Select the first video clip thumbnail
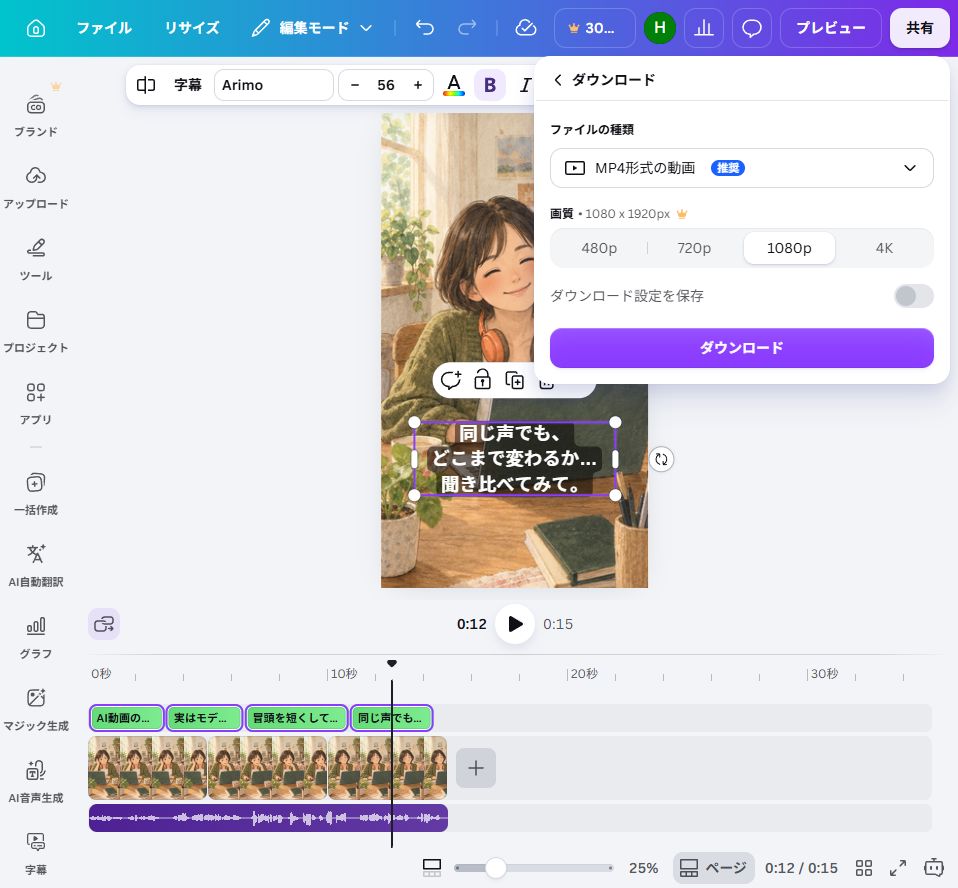This screenshot has width=958, height=888. 148,768
